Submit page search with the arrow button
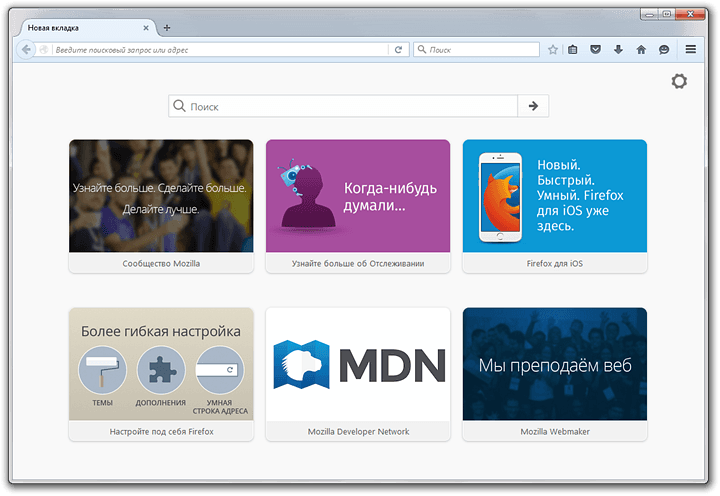 click(x=533, y=106)
